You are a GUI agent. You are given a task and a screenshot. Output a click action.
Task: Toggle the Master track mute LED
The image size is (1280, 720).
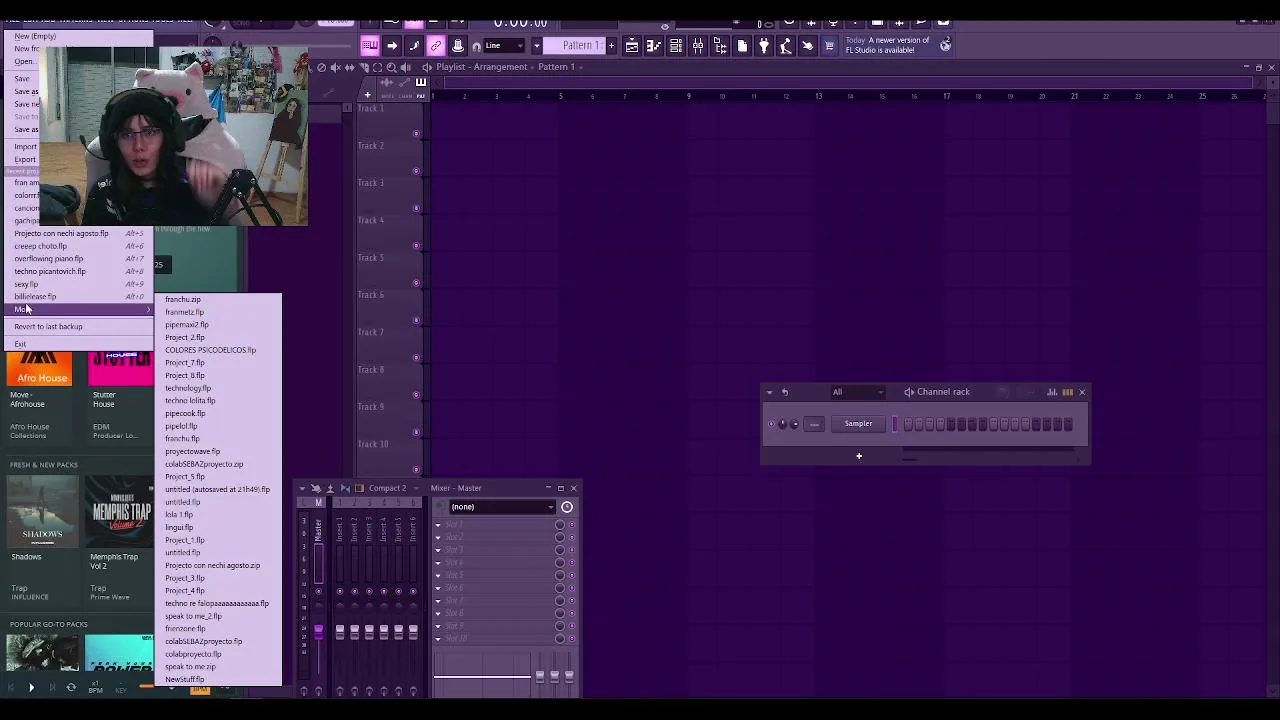[319, 591]
